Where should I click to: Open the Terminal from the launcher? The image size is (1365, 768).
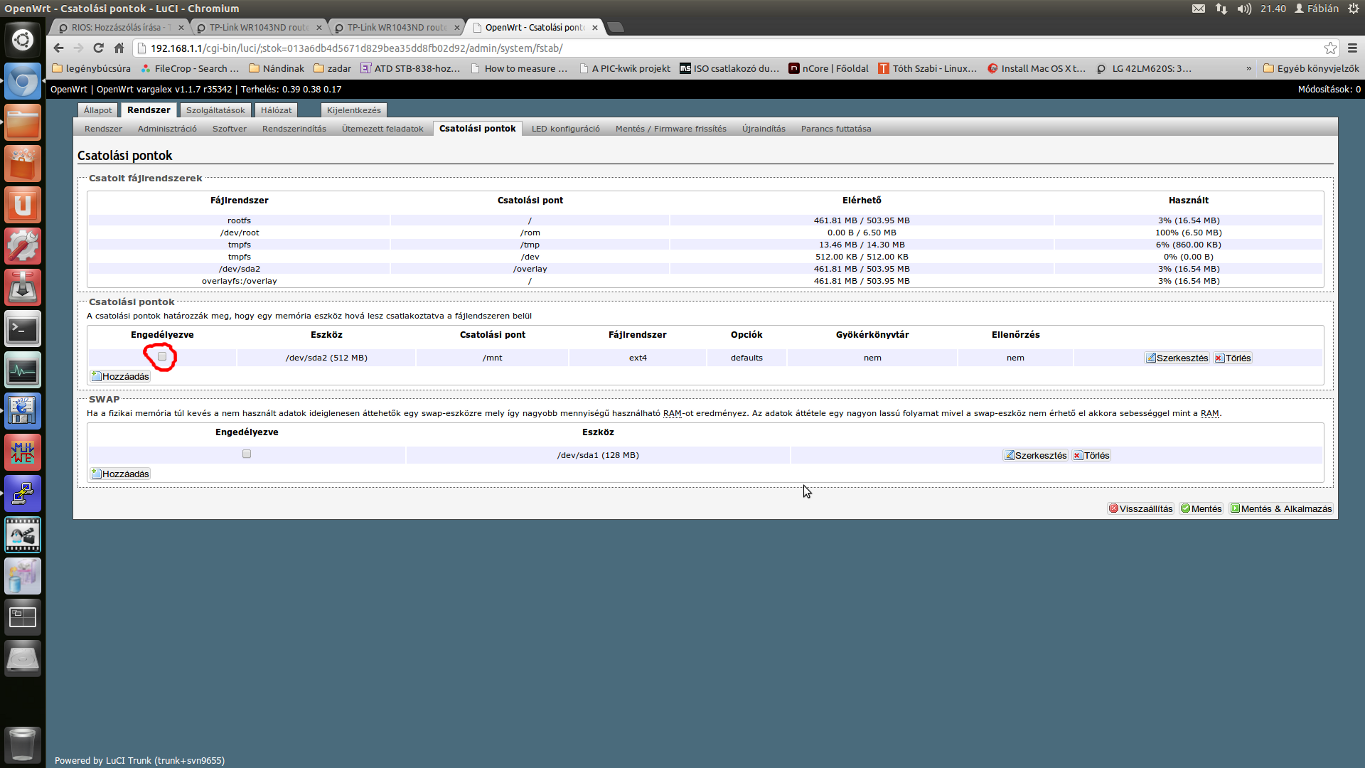(22, 328)
